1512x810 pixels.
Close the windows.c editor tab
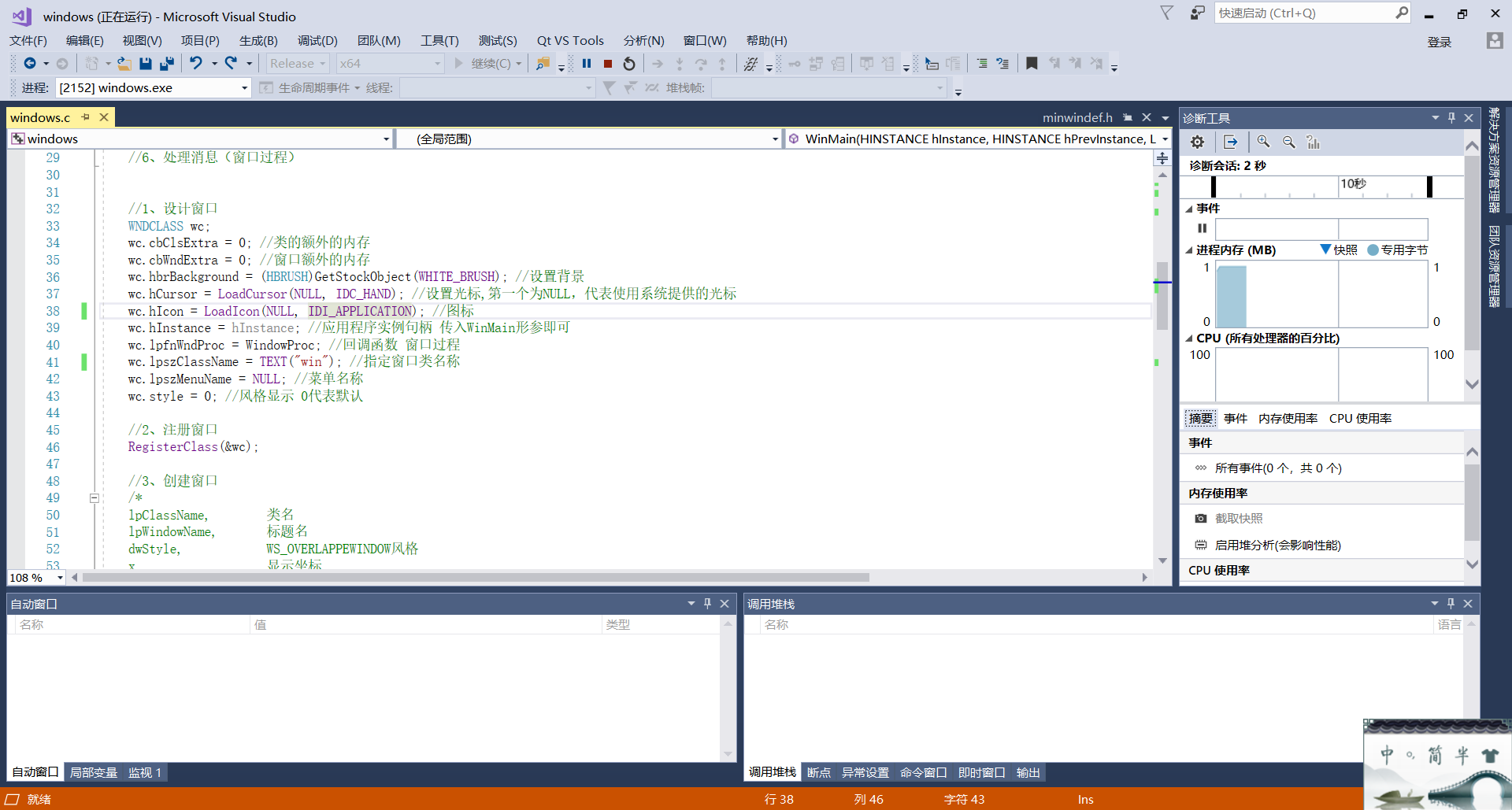[104, 117]
